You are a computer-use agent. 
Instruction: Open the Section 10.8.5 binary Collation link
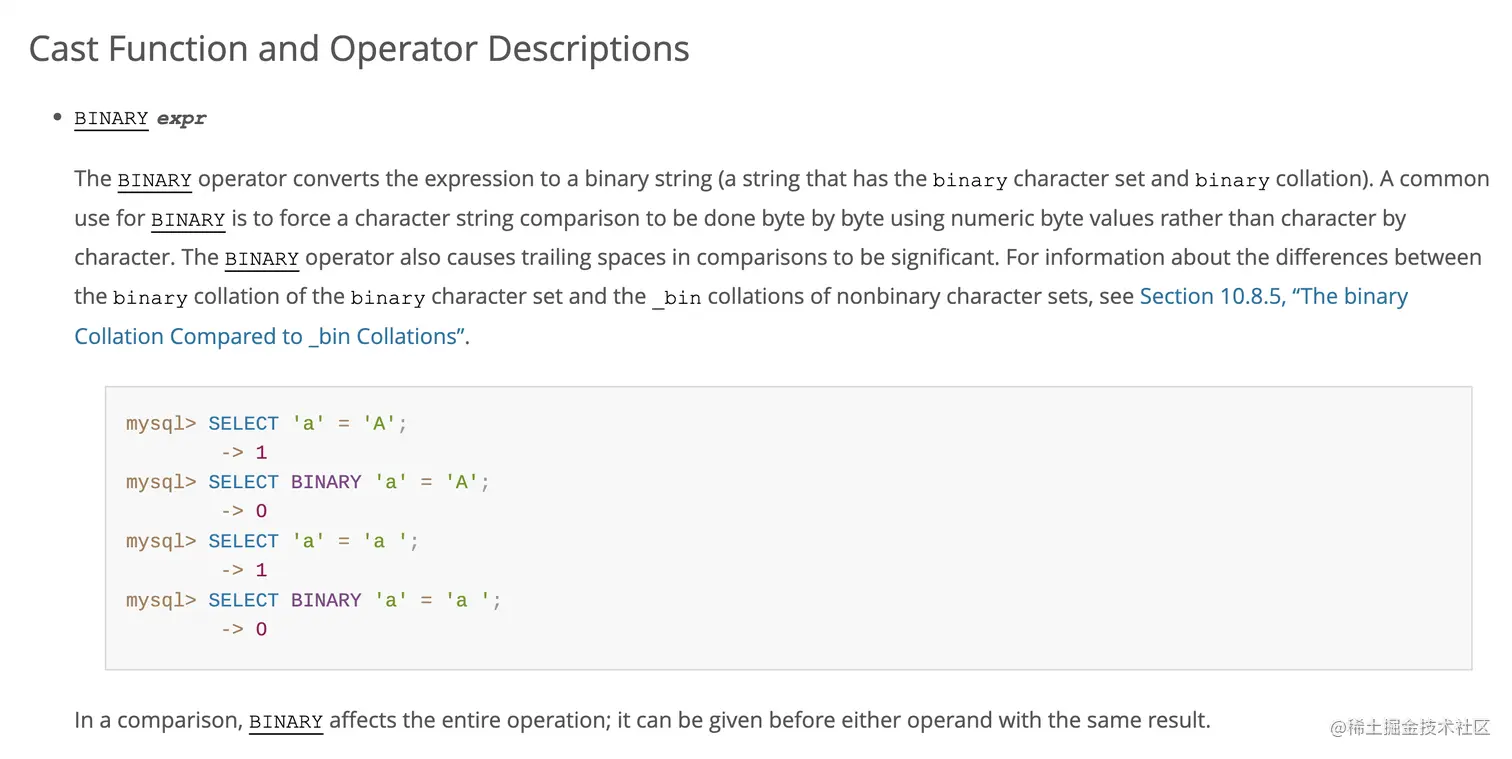tap(1273, 297)
